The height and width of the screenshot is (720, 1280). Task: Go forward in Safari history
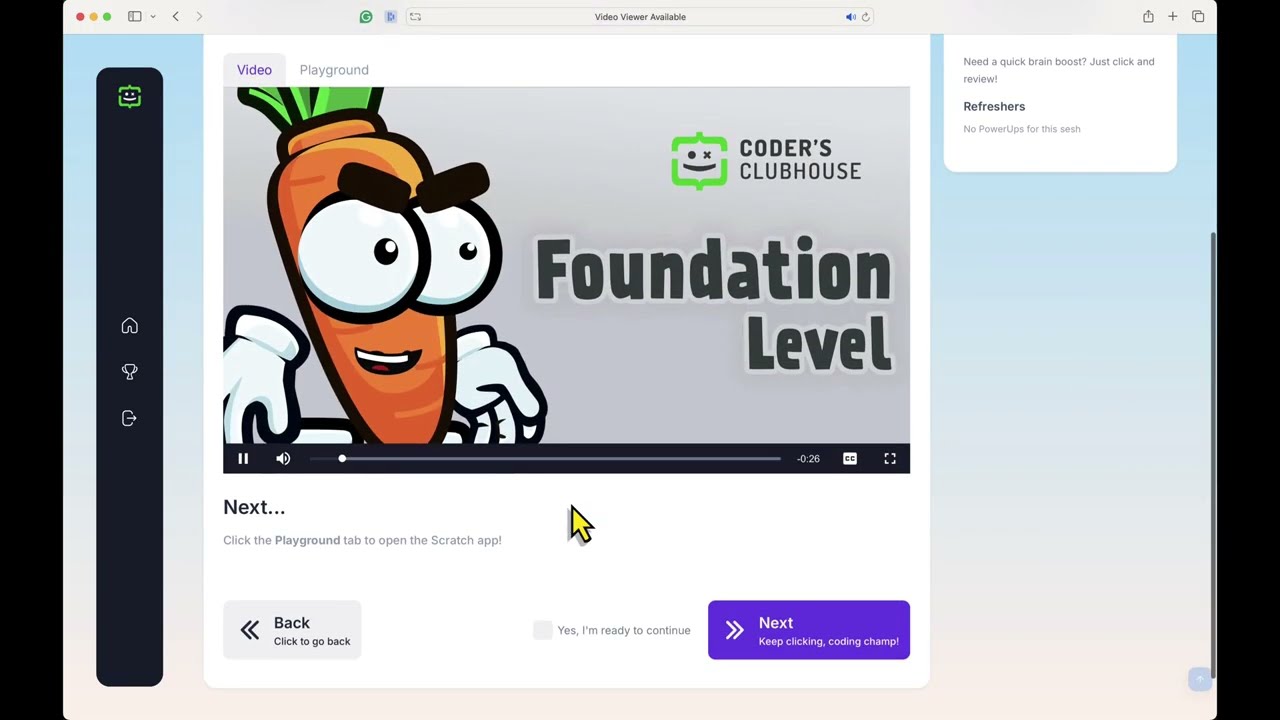199,16
